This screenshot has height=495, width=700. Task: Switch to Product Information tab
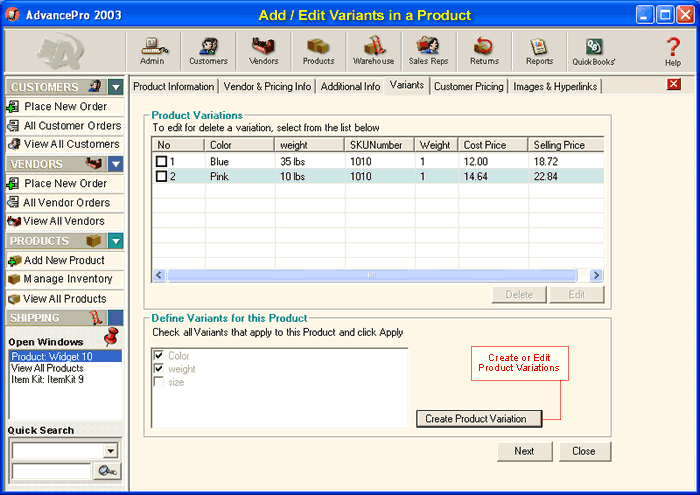coord(174,87)
